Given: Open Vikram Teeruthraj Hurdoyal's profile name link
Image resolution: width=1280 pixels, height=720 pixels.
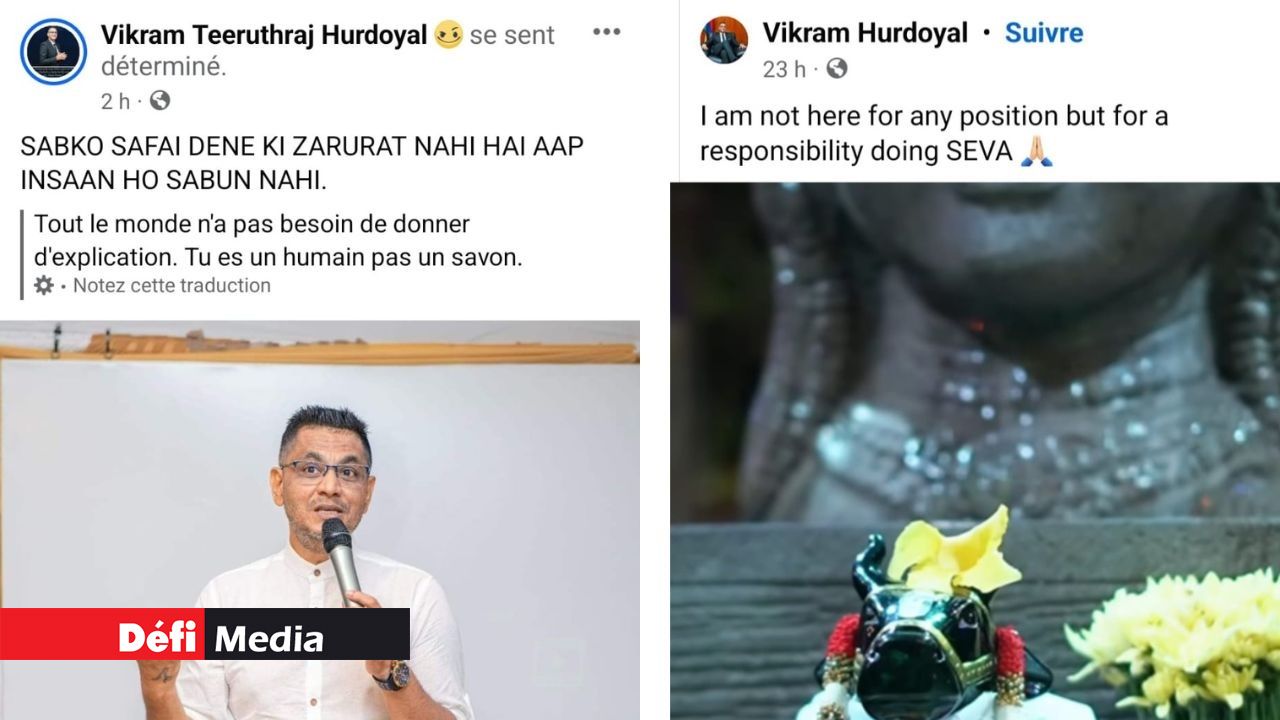Looking at the screenshot, I should click(265, 36).
